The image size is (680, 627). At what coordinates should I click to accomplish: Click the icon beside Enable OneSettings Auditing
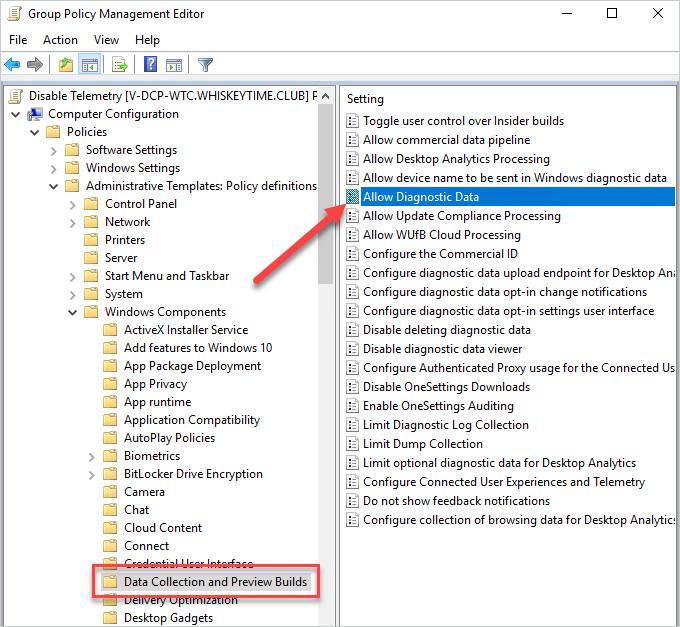[x=353, y=406]
